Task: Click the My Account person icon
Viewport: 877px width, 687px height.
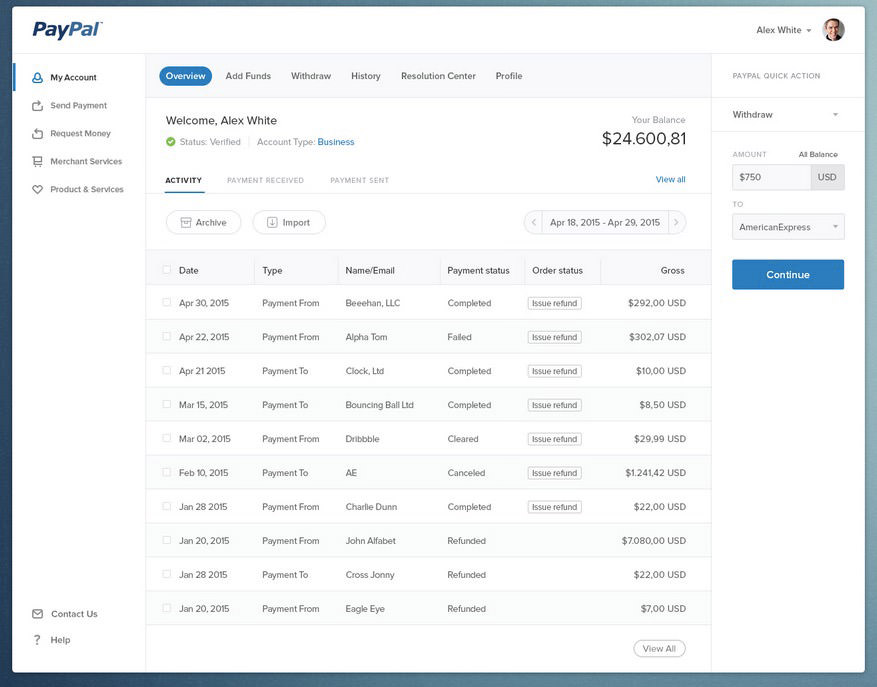Action: (37, 78)
